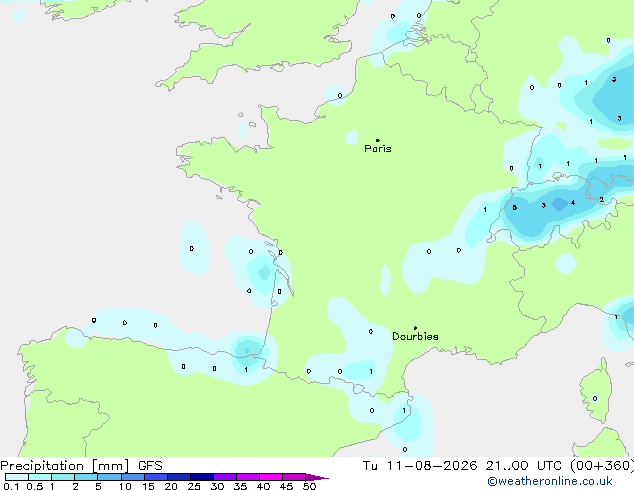Click the 0.1–0.5 mm legend color swatch
This screenshot has width=634, height=490.
[x=17, y=477]
